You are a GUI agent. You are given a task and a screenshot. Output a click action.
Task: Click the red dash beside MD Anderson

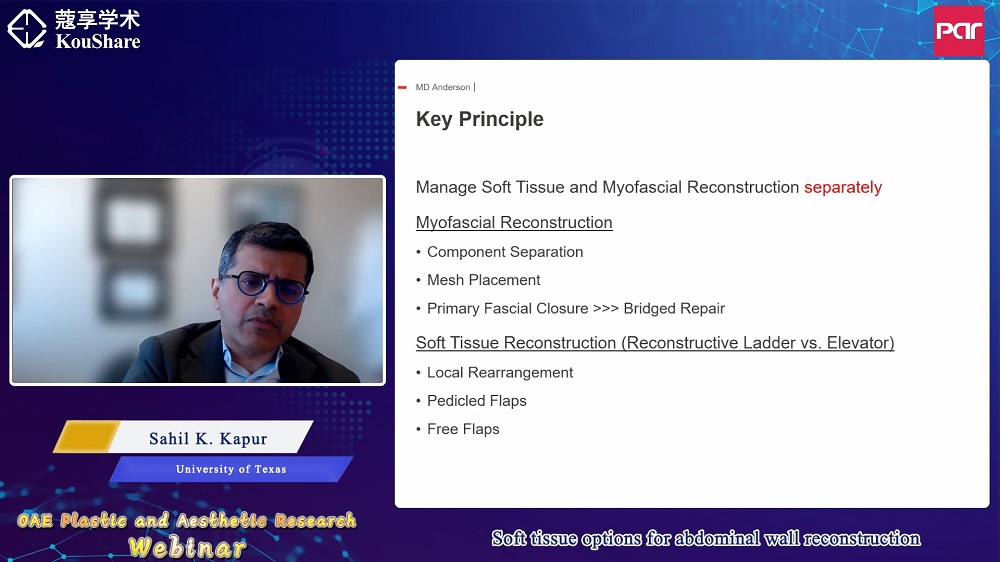[x=402, y=87]
